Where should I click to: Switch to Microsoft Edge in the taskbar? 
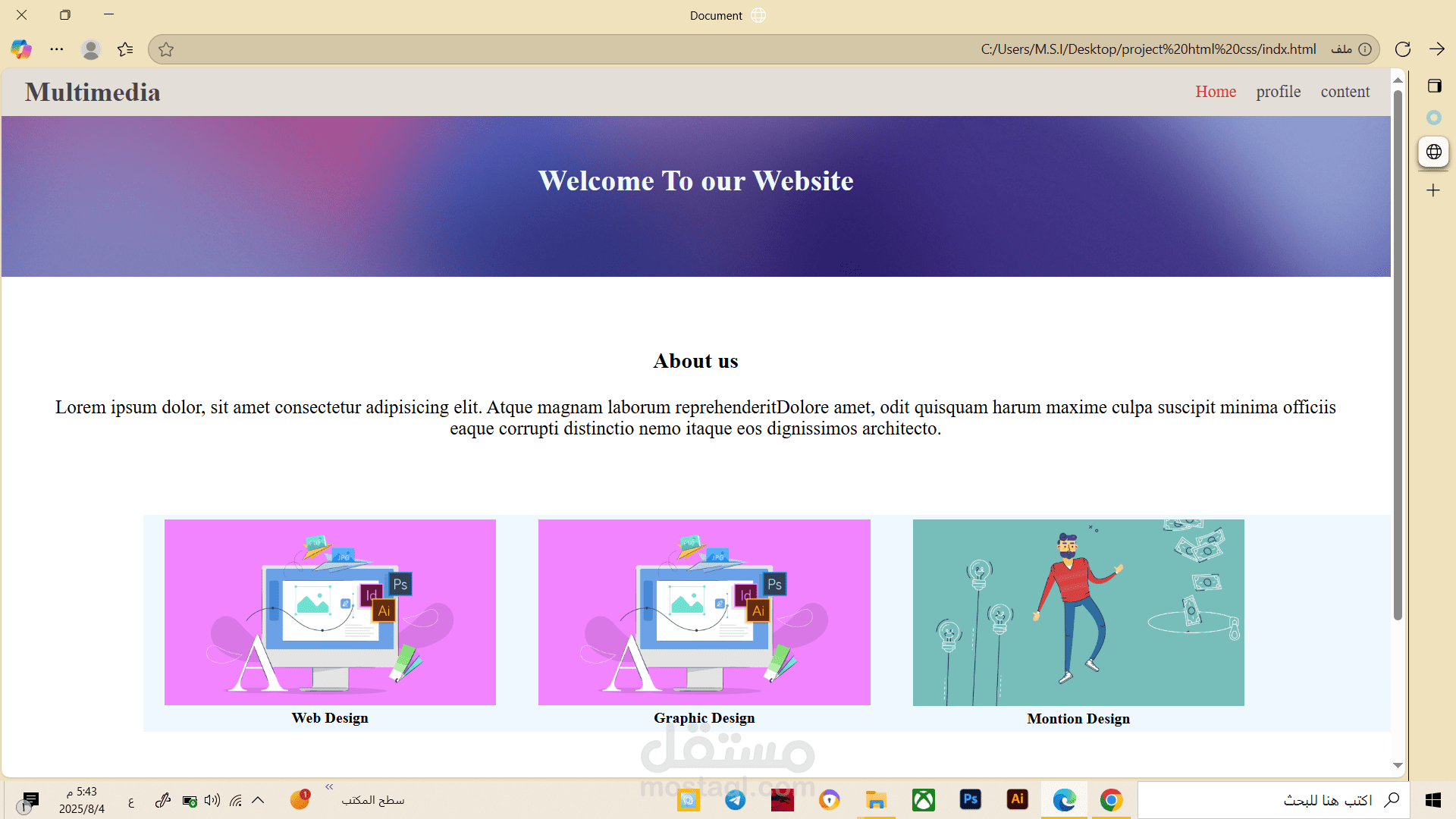coord(1064,800)
